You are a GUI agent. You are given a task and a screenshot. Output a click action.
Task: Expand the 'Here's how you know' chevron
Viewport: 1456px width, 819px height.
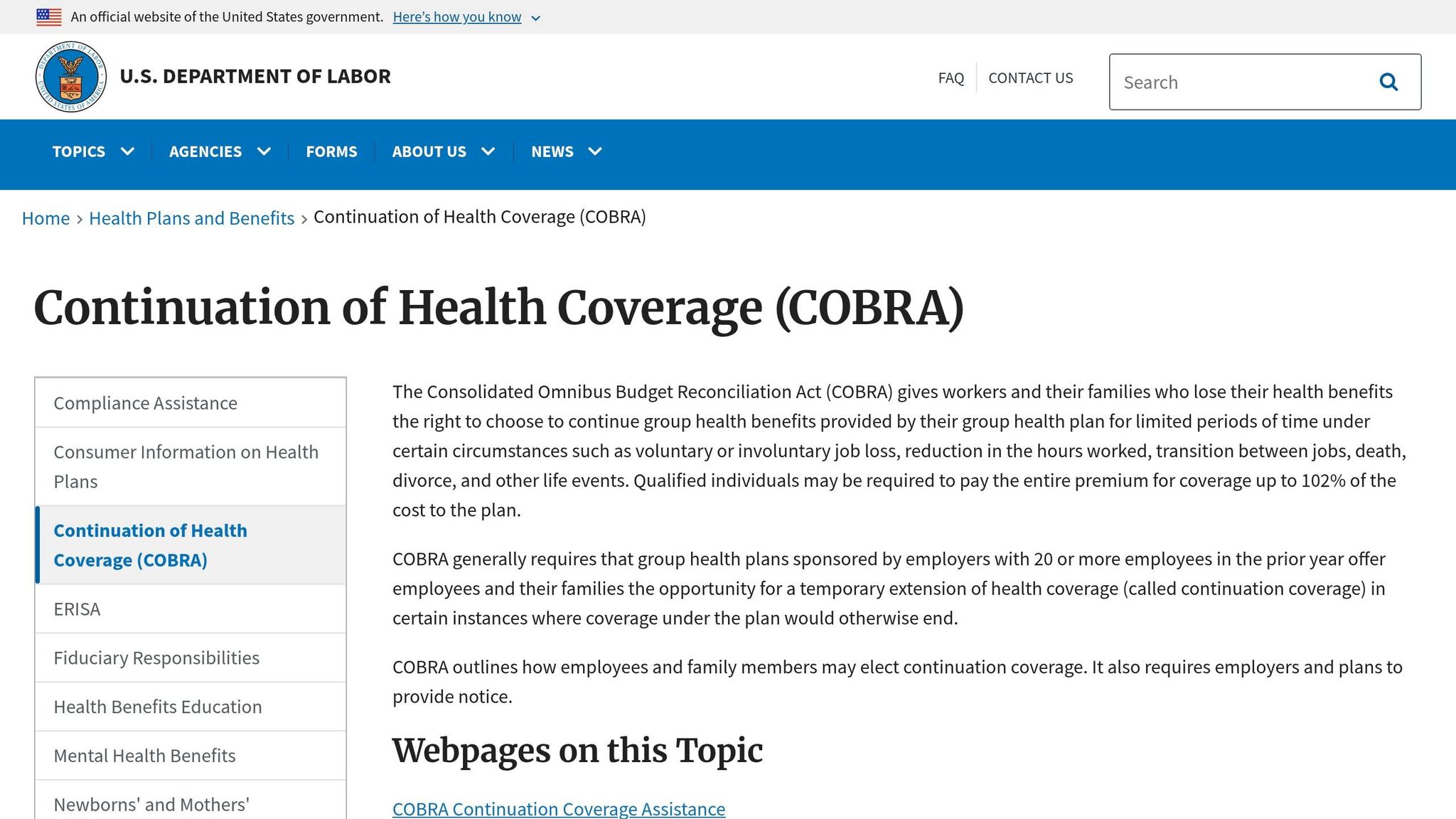click(x=536, y=18)
